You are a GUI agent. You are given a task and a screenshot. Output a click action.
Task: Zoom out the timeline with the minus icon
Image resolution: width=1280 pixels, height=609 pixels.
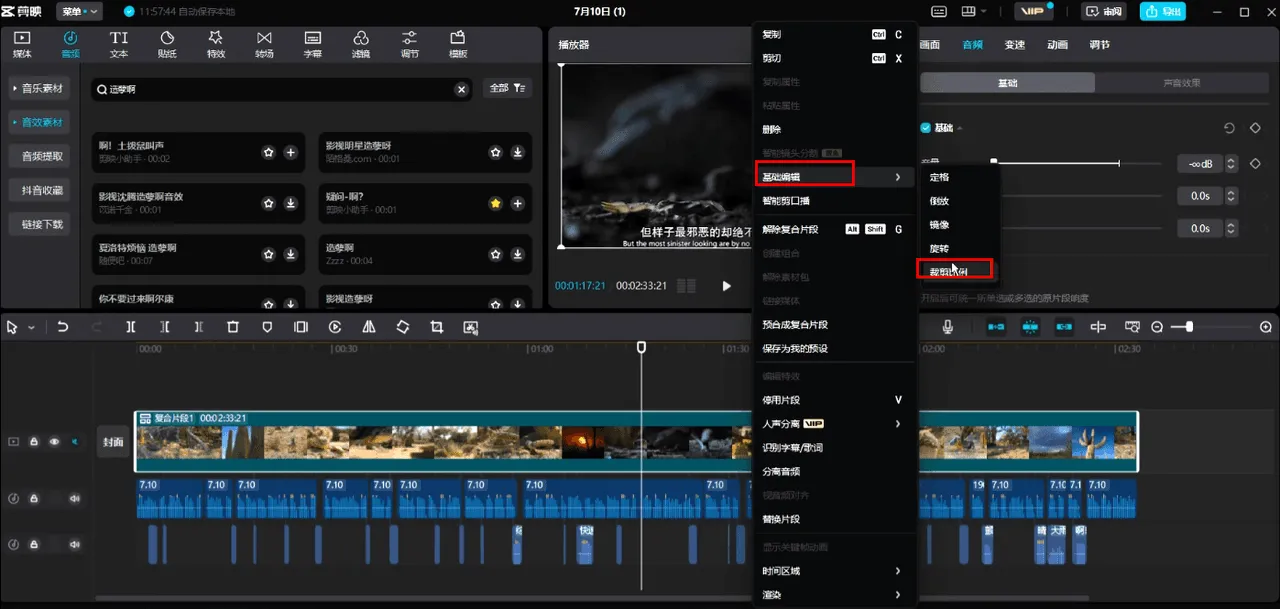pyautogui.click(x=1157, y=327)
